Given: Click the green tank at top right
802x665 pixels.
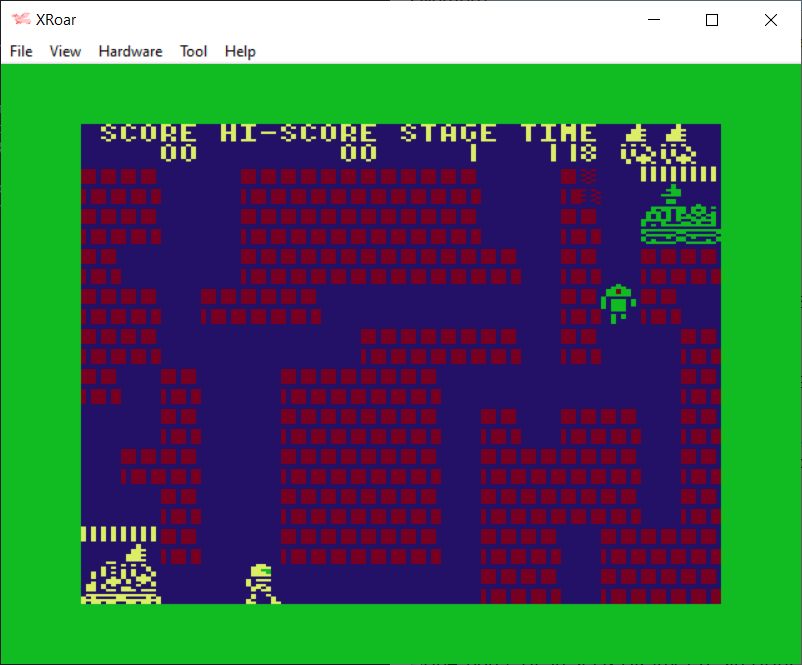Looking at the screenshot, I should (680, 218).
